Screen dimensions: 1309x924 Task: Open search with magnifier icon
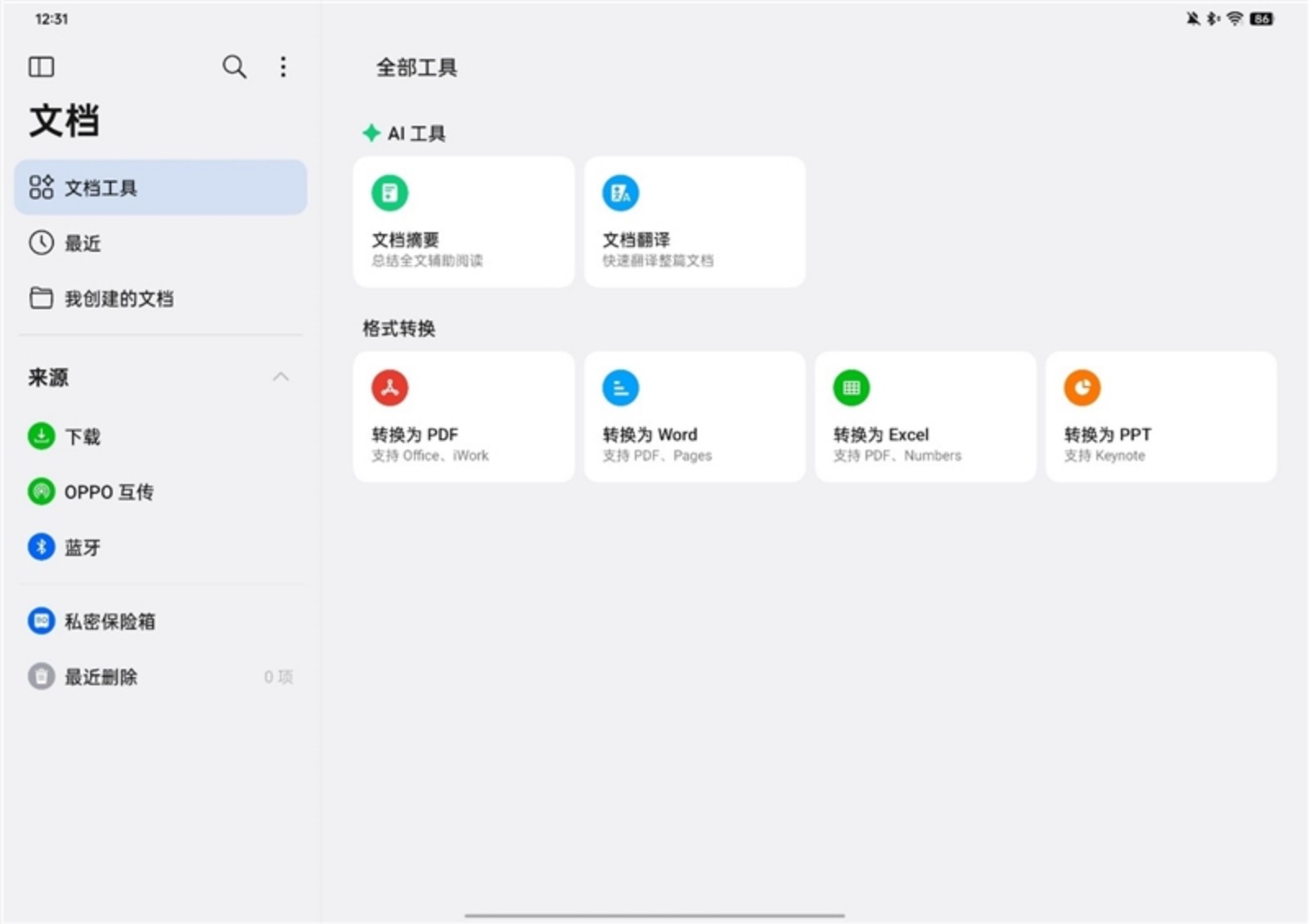[234, 67]
